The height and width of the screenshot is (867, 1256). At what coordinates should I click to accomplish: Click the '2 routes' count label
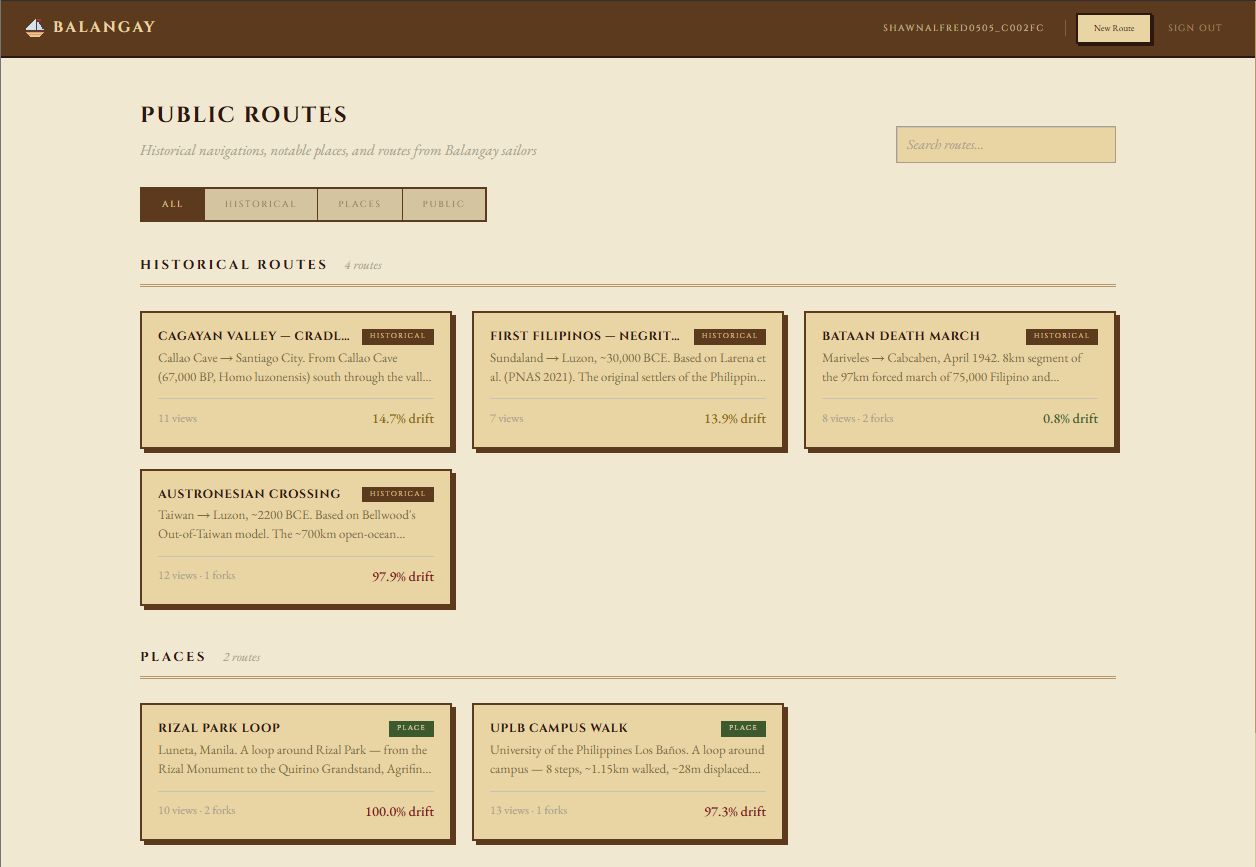tap(241, 658)
